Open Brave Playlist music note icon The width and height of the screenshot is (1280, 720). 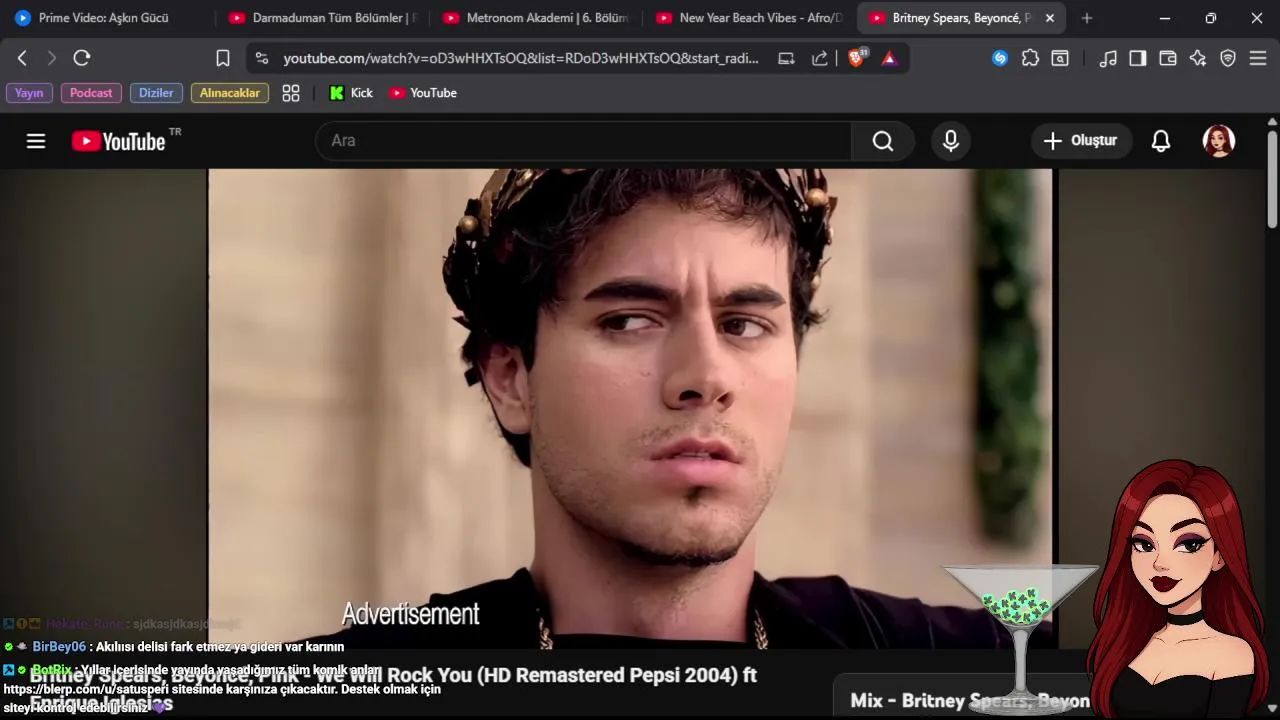(1108, 58)
